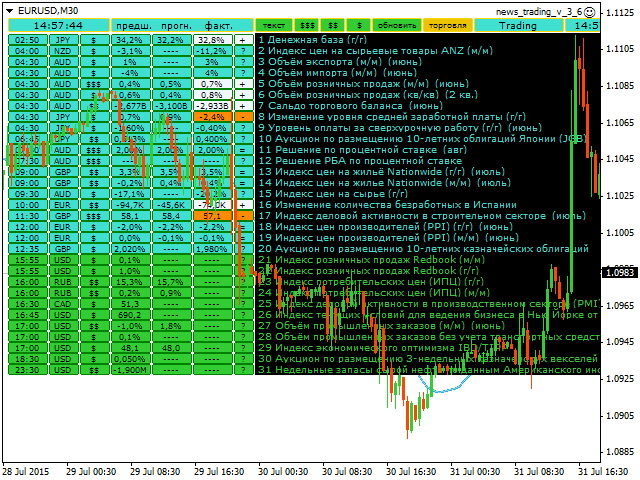The height and width of the screenshot is (480, 640).
Task: Open the EURUSD,M30 chart dropdown triangle
Action: 10,11
